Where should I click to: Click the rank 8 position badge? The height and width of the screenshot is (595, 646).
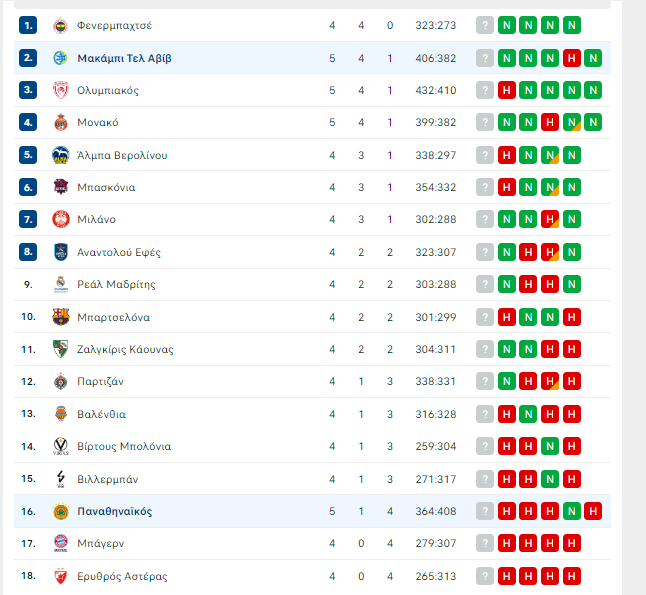[28, 252]
